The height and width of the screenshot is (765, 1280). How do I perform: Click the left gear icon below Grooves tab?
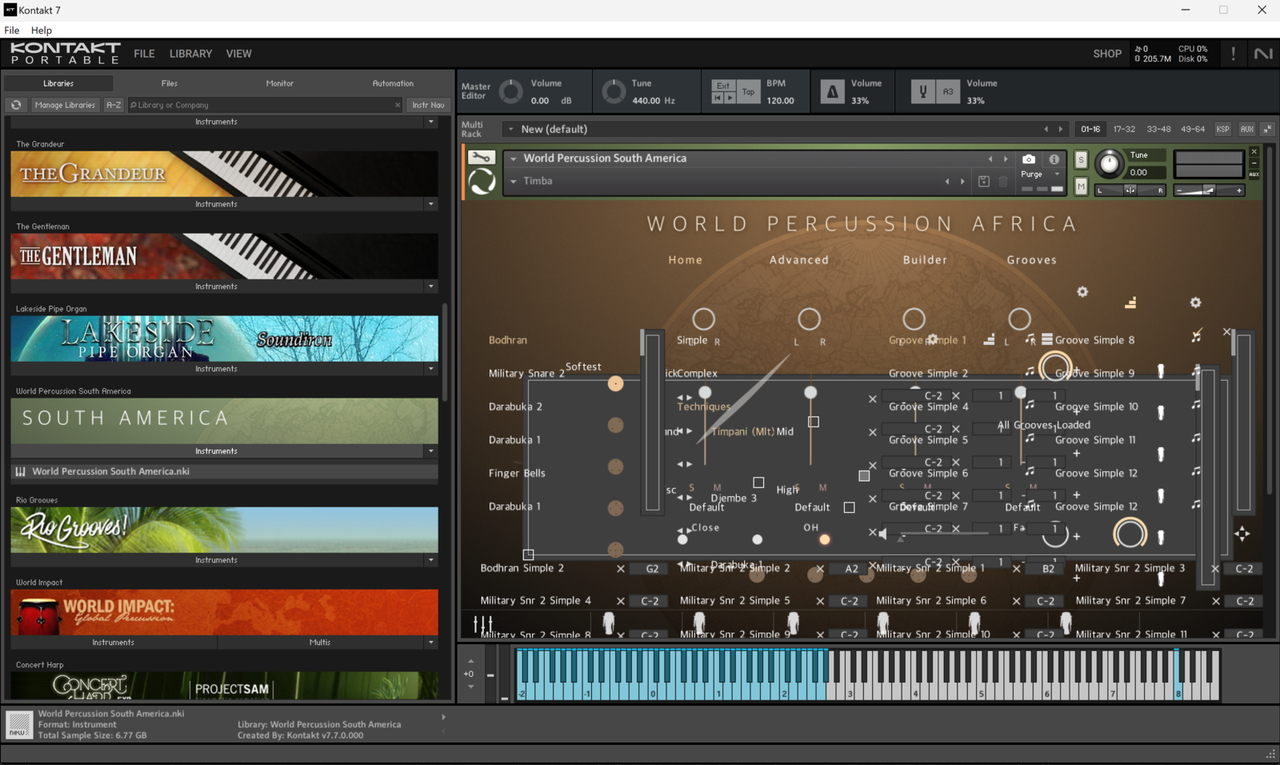point(1082,292)
